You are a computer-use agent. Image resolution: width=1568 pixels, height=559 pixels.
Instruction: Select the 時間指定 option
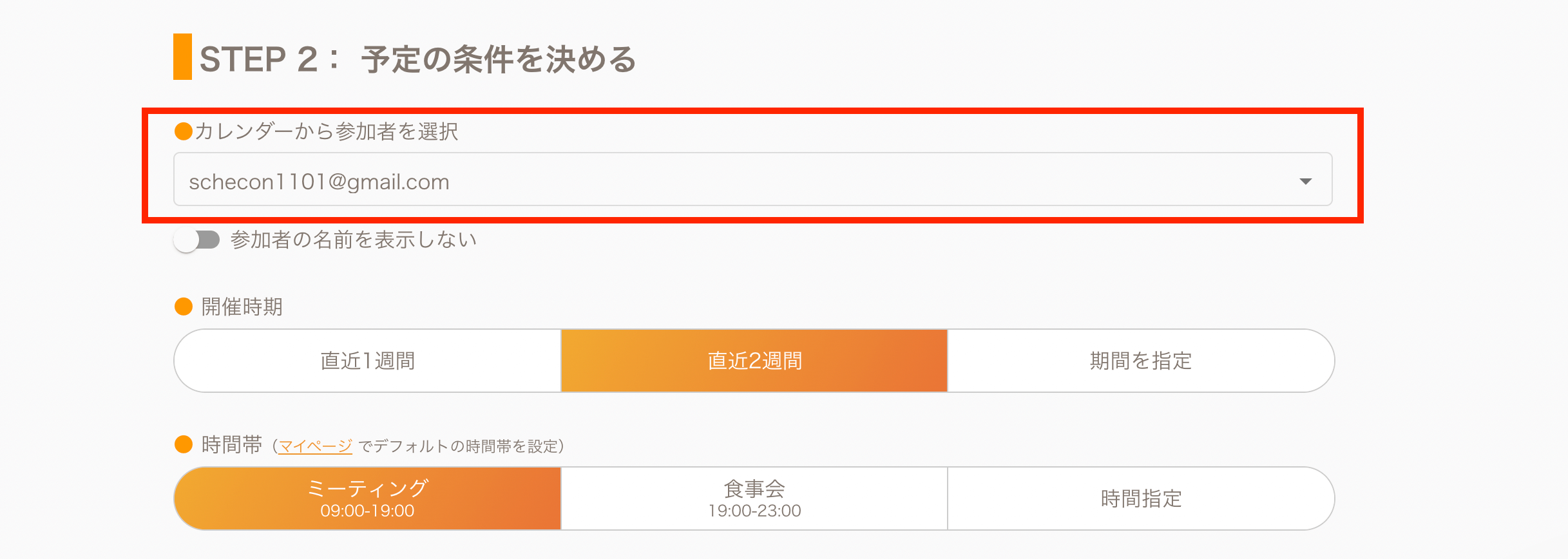(1140, 498)
